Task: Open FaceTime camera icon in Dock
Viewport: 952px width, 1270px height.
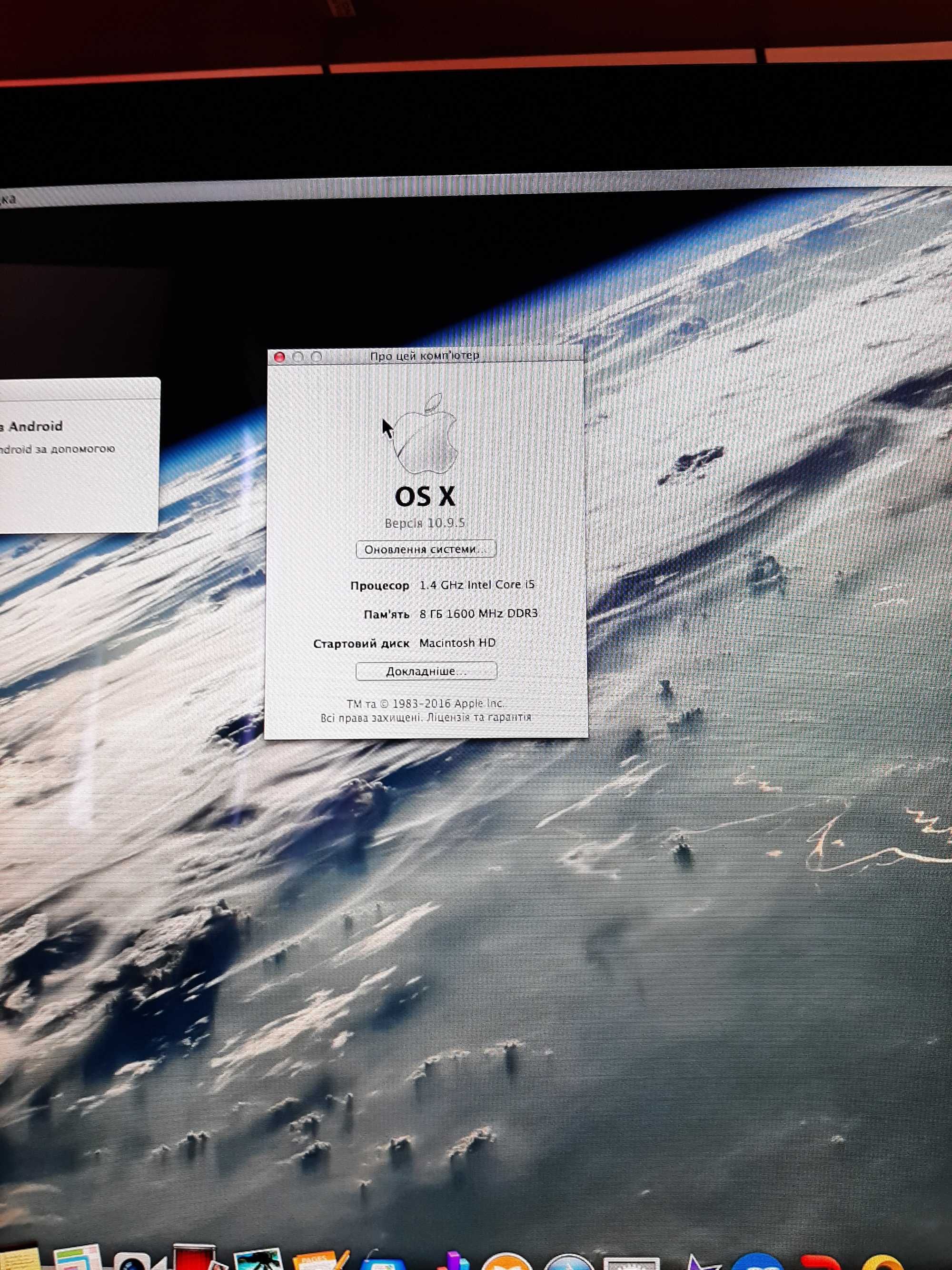Action: pyautogui.click(x=139, y=1261)
